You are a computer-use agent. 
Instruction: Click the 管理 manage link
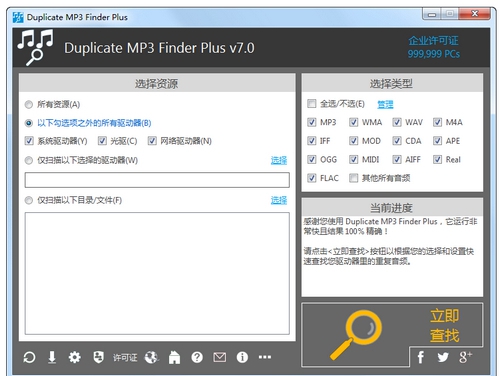pos(385,104)
